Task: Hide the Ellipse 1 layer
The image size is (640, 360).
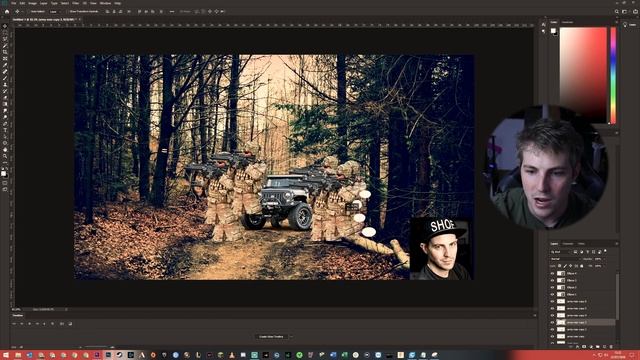Action: click(552, 294)
